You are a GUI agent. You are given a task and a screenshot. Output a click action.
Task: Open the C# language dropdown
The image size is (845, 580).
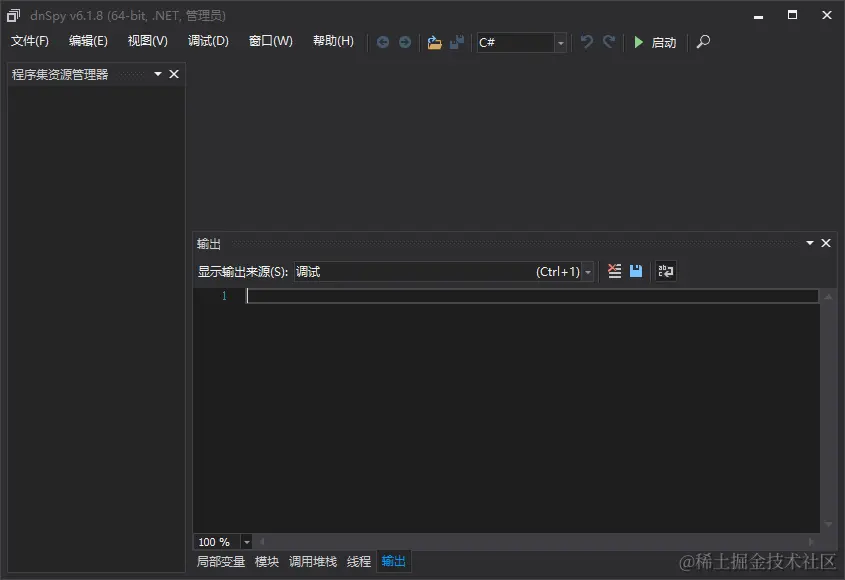pos(560,43)
